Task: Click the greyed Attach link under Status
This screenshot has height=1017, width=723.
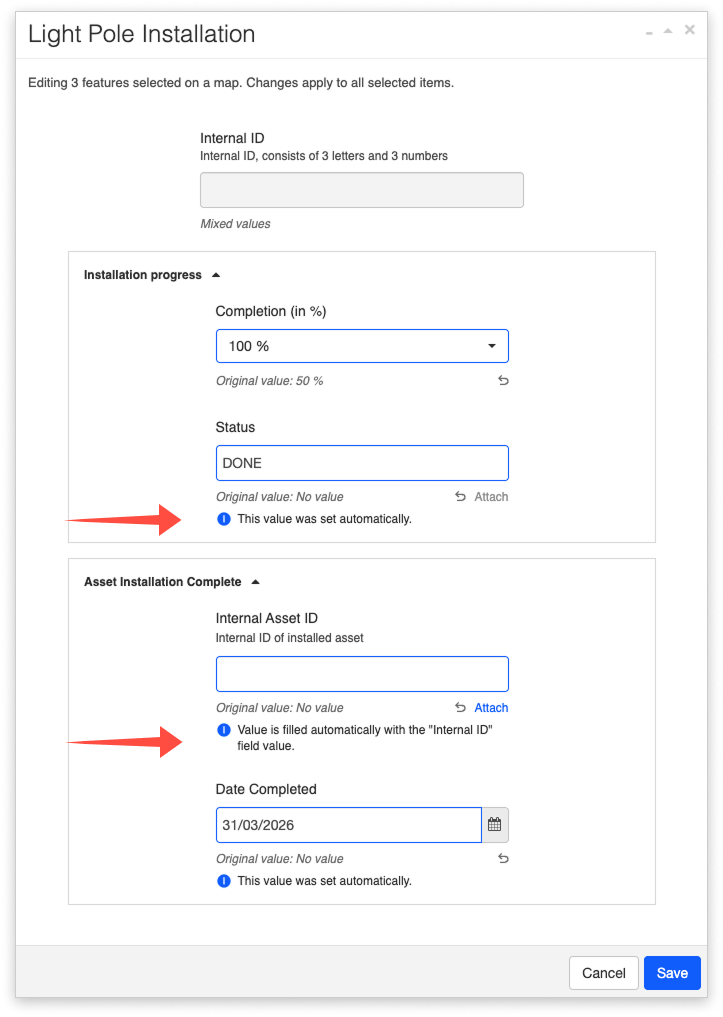Action: pos(491,497)
